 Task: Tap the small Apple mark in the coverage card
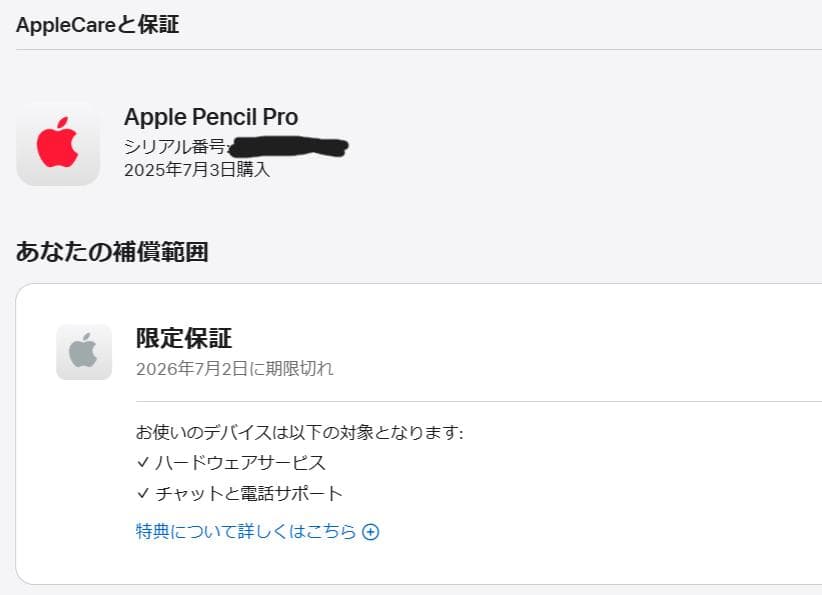84,349
